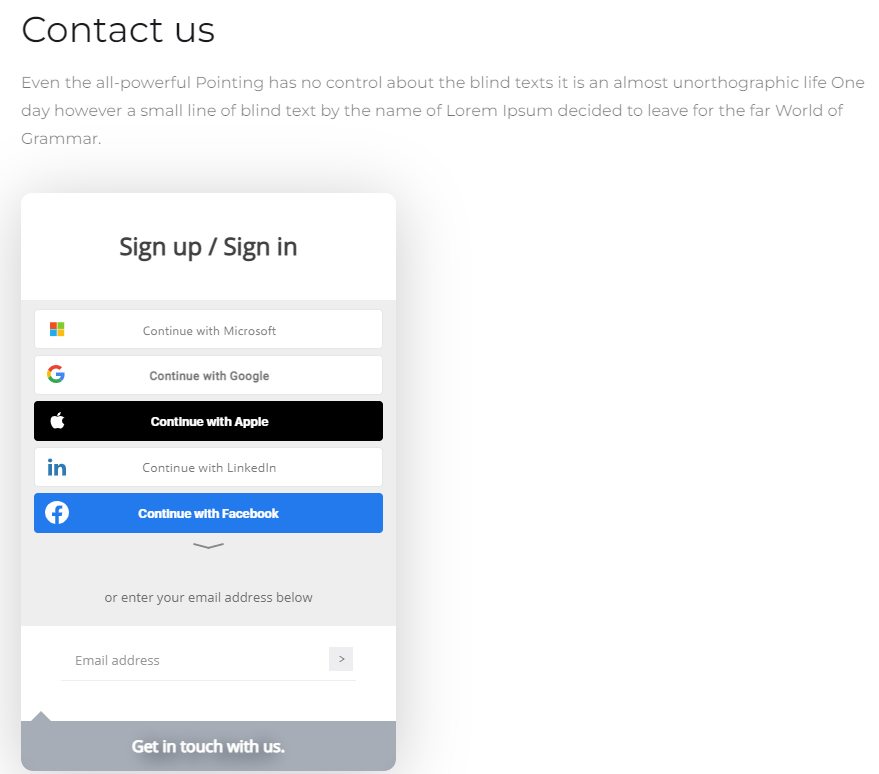Click the word 'Grammar.' in intro paragraph
This screenshot has width=879, height=774.
61,138
